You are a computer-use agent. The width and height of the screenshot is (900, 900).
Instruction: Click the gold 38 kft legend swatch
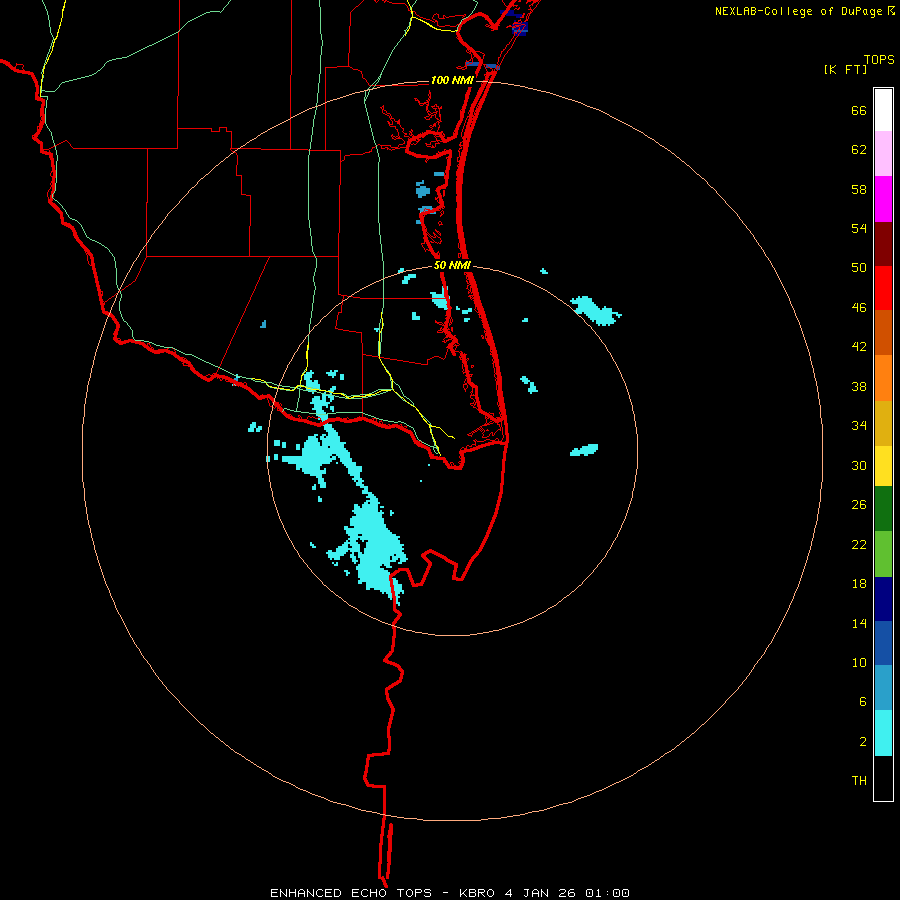883,423
